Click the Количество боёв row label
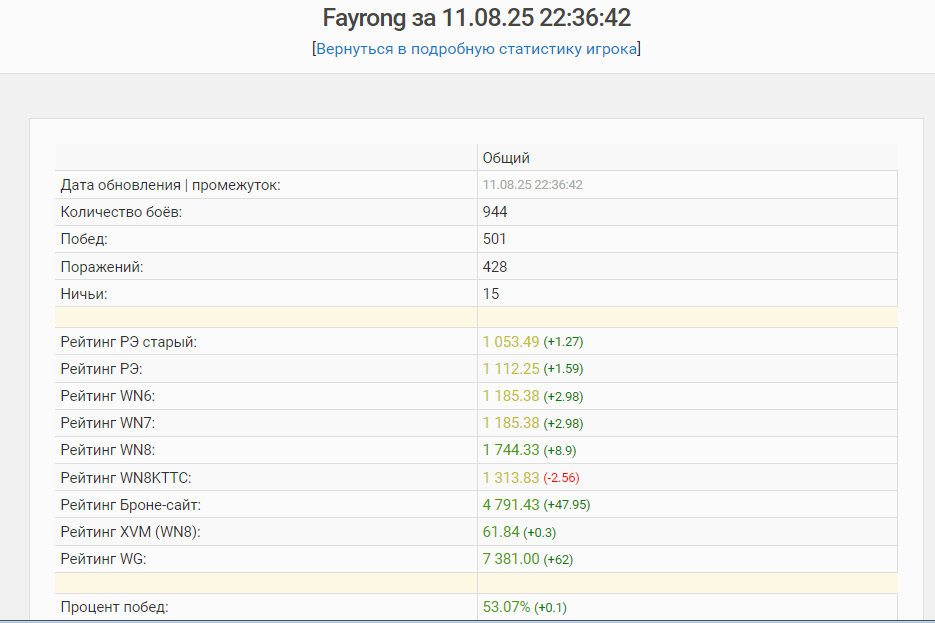This screenshot has height=623, width=935. click(121, 212)
